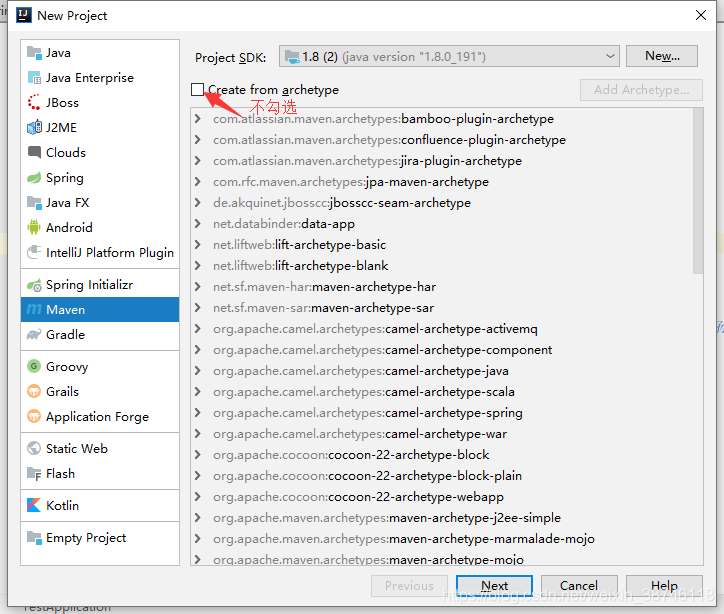Click the green Spring leaf icon
The height and width of the screenshot is (614, 724).
pos(34,178)
